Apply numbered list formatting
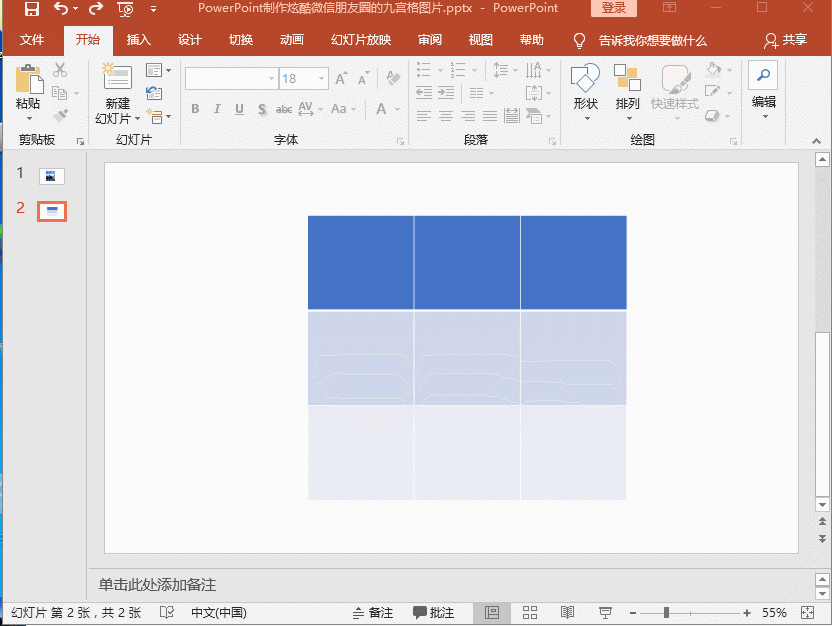The width and height of the screenshot is (832, 626). pyautogui.click(x=458, y=69)
